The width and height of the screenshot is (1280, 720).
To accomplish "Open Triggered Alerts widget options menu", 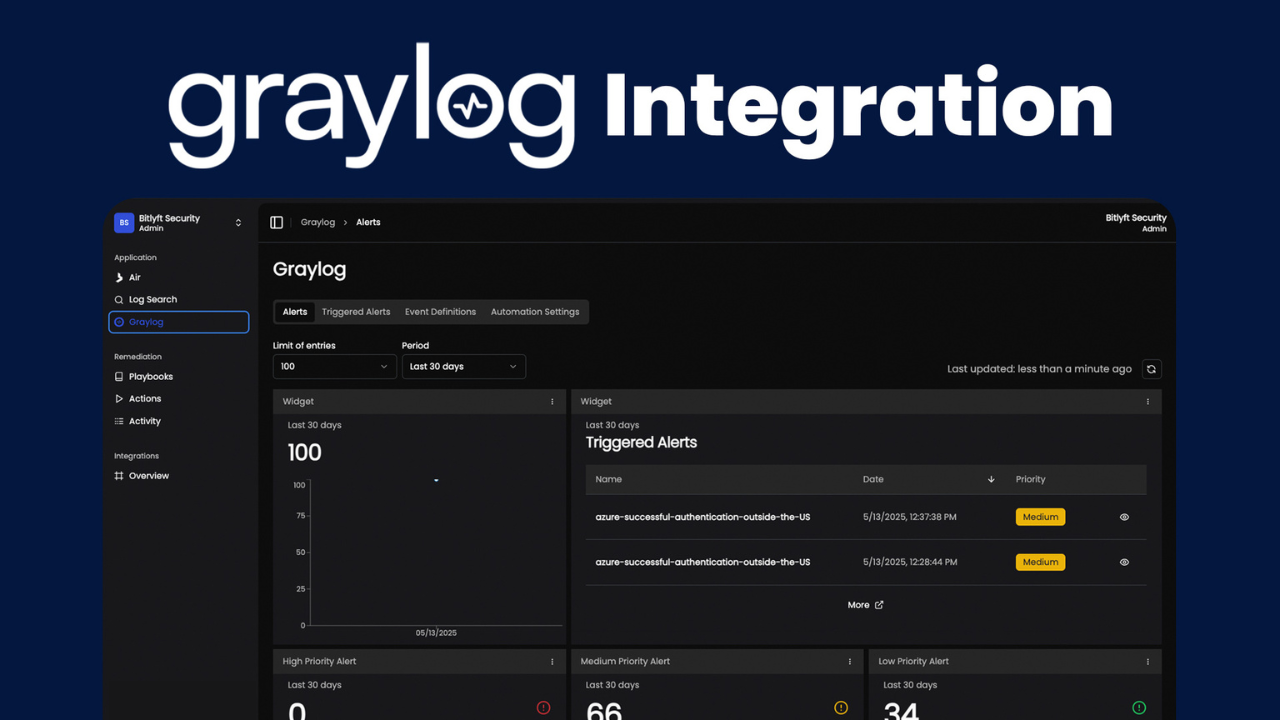I will click(1148, 401).
